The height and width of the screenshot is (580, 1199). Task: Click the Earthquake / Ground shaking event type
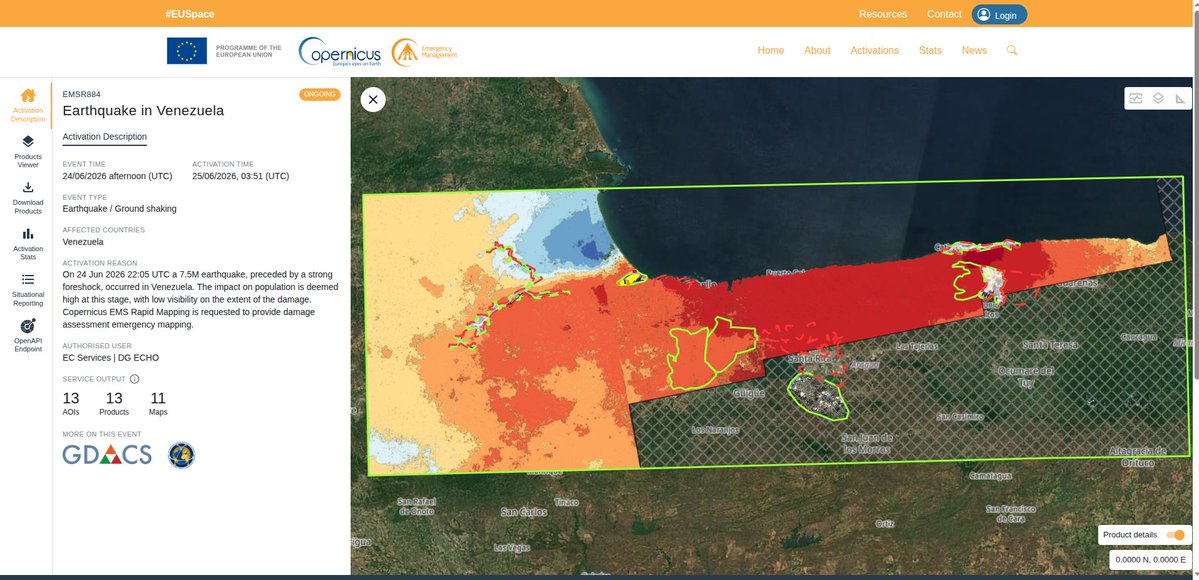(x=119, y=209)
